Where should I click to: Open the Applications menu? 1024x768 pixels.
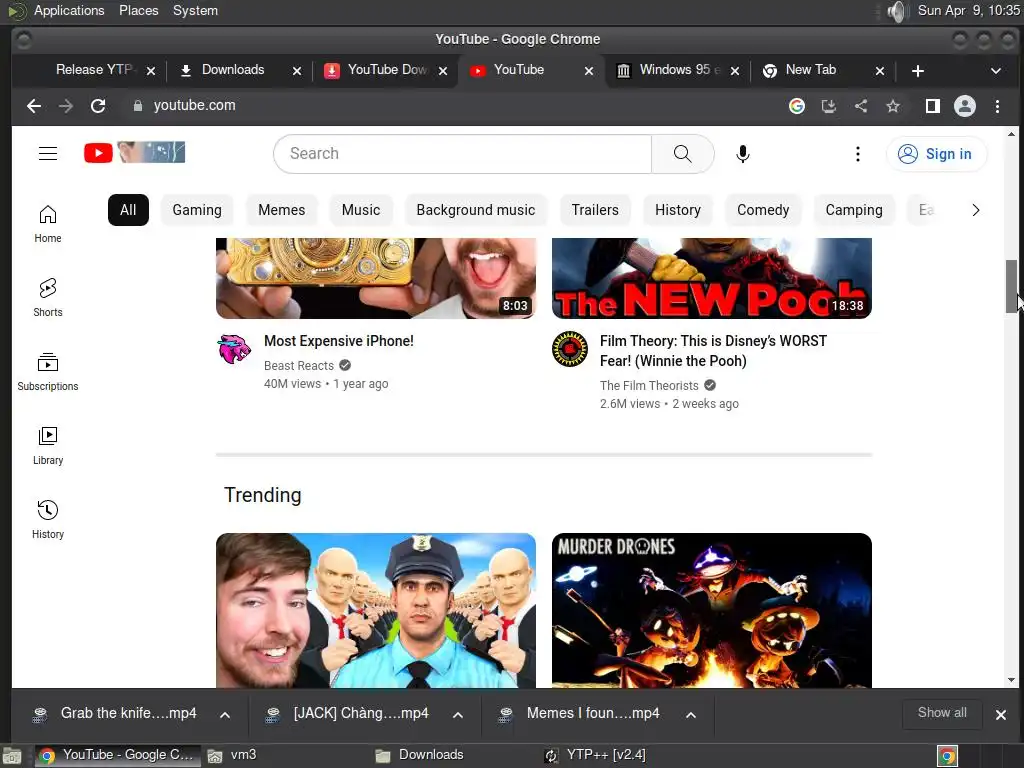point(69,10)
